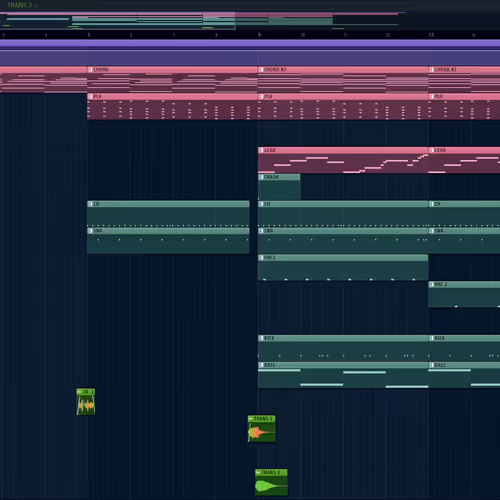Image resolution: width=500 pixels, height=500 pixels.
Task: Click the CRASH clip menu icon
Action: point(261,177)
